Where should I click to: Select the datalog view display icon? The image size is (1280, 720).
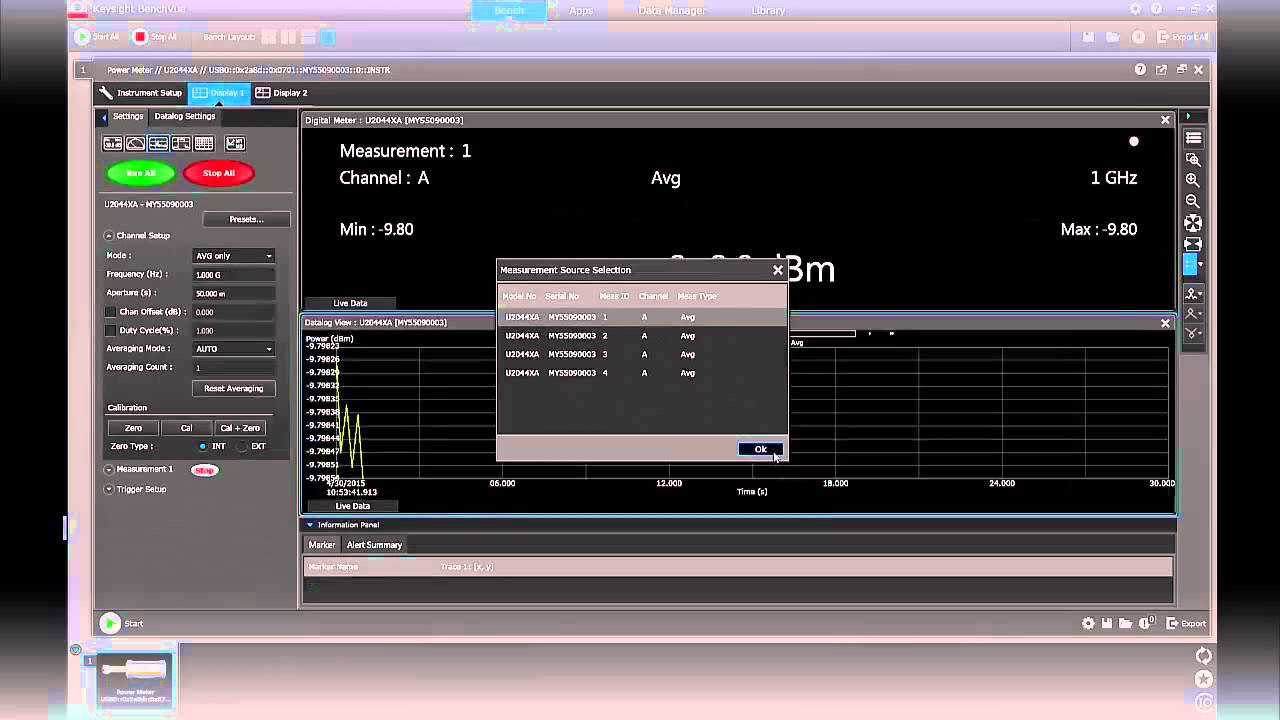pos(158,144)
